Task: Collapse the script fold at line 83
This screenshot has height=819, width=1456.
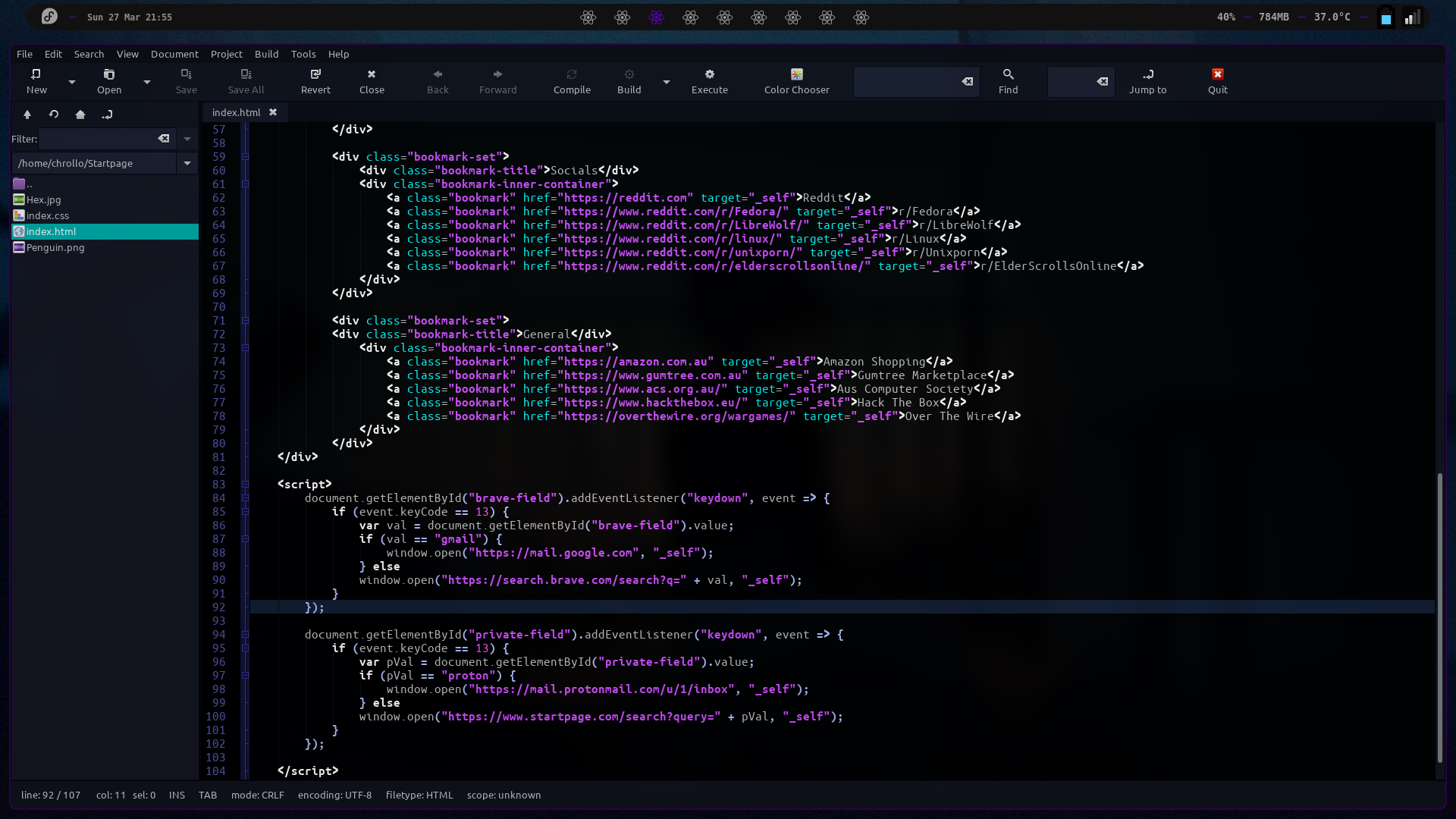Action: 245,485
